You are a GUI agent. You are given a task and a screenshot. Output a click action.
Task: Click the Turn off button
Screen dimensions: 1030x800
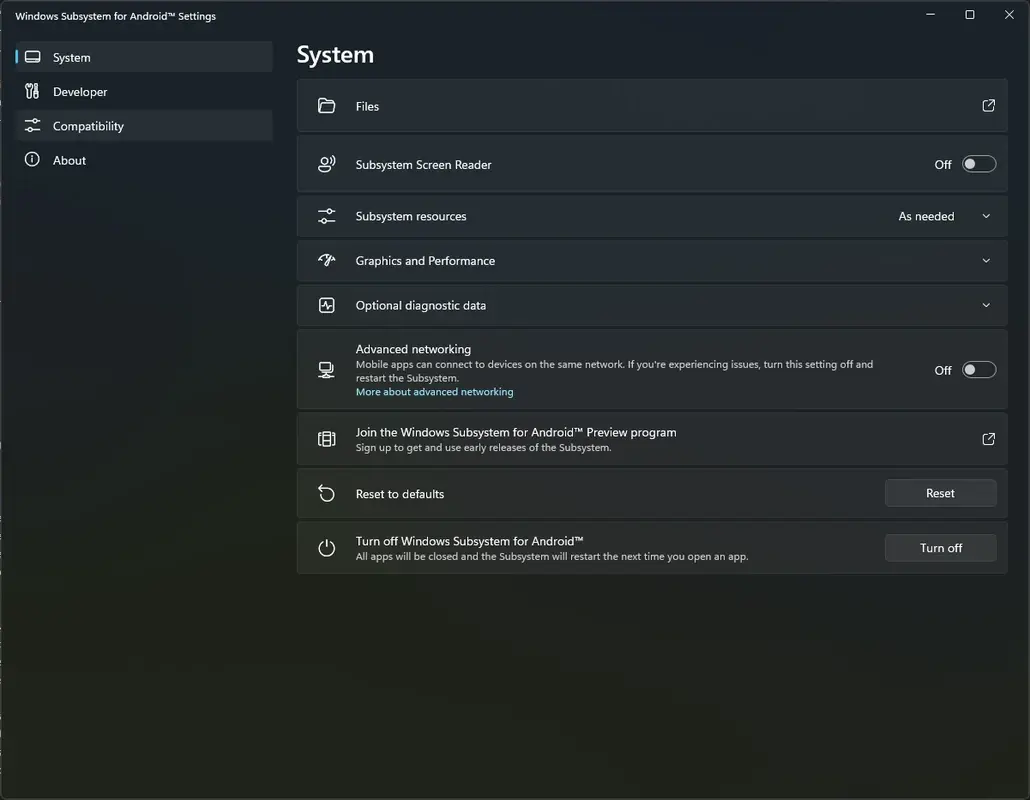[x=940, y=547]
